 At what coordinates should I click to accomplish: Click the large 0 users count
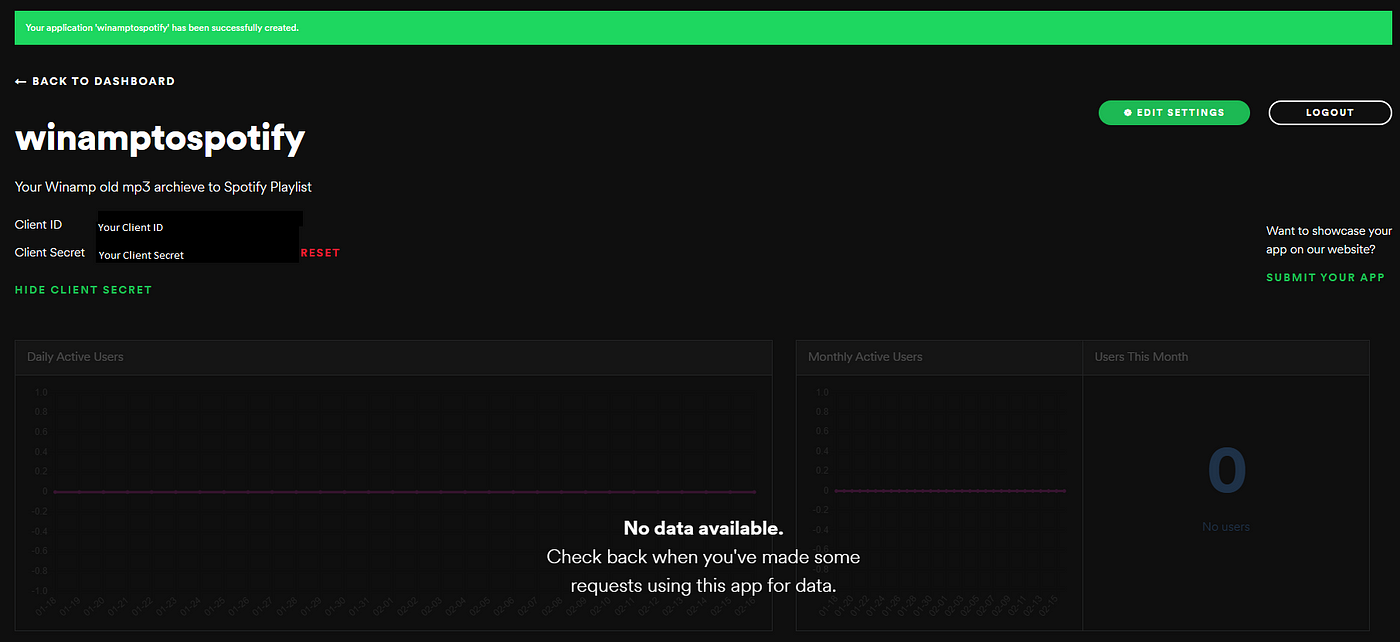point(1227,471)
